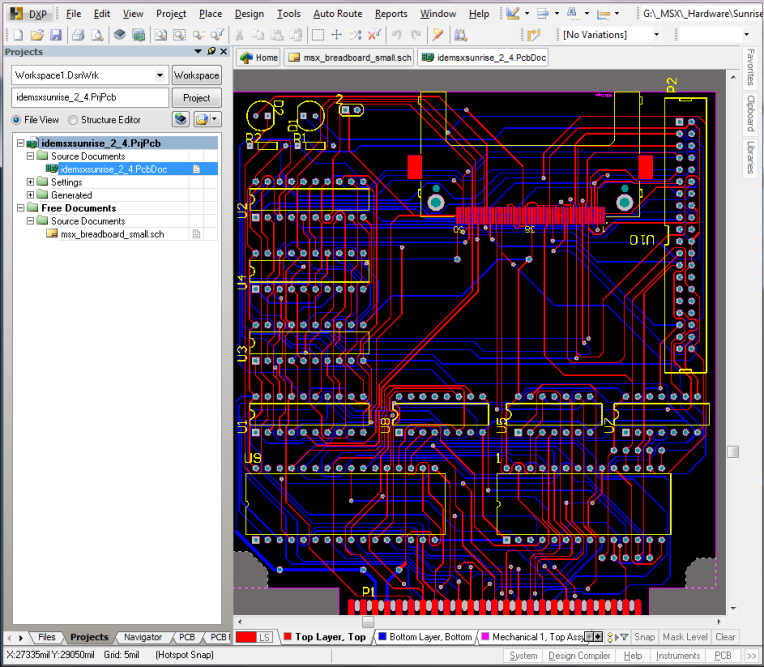The width and height of the screenshot is (764, 667).
Task: Activate the move selection tool
Action: point(337,35)
